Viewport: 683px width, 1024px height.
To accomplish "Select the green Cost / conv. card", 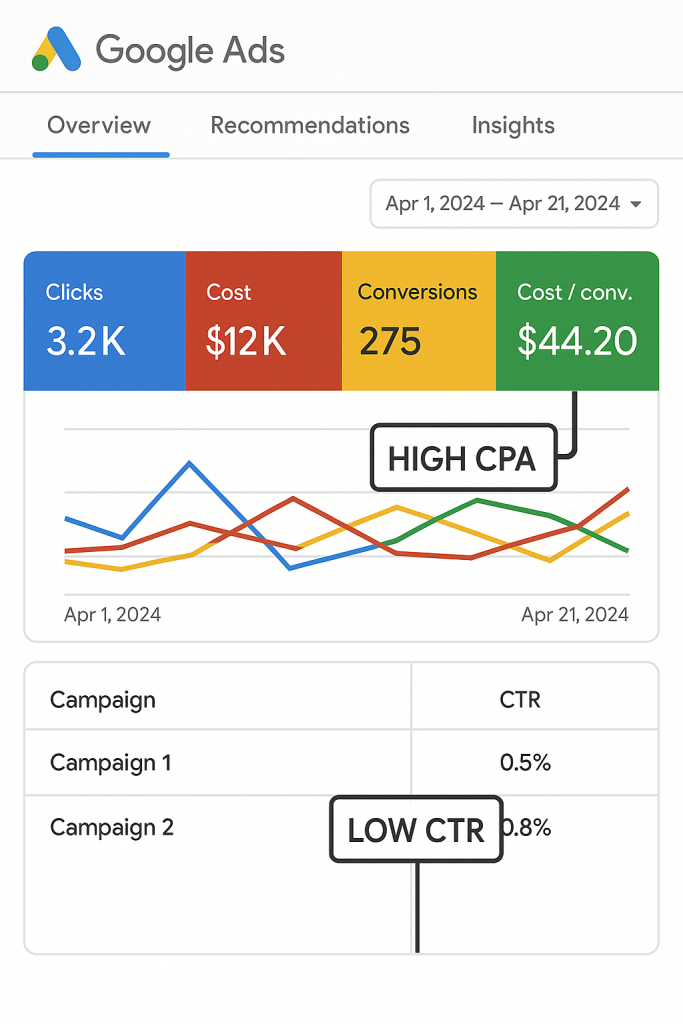I will [577, 321].
